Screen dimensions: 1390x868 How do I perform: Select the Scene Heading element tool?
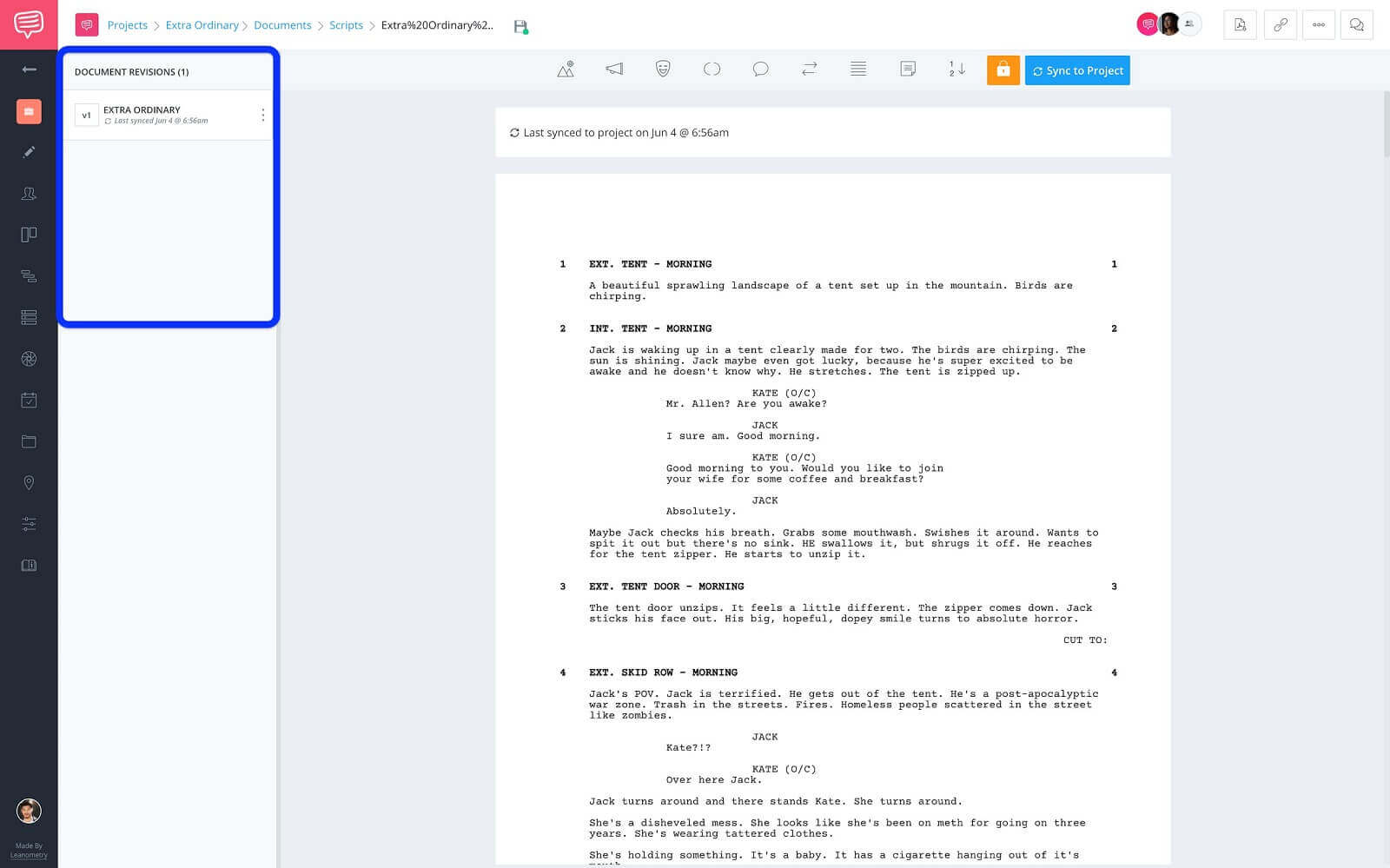[x=565, y=70]
